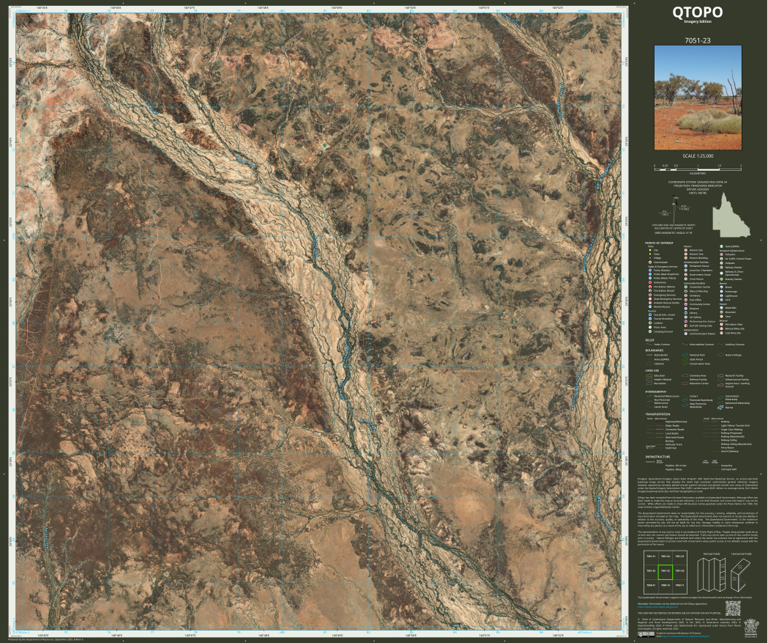Open the QTopo application web link
Viewport: 768px width, 643px height.
pyautogui.click(x=658, y=607)
